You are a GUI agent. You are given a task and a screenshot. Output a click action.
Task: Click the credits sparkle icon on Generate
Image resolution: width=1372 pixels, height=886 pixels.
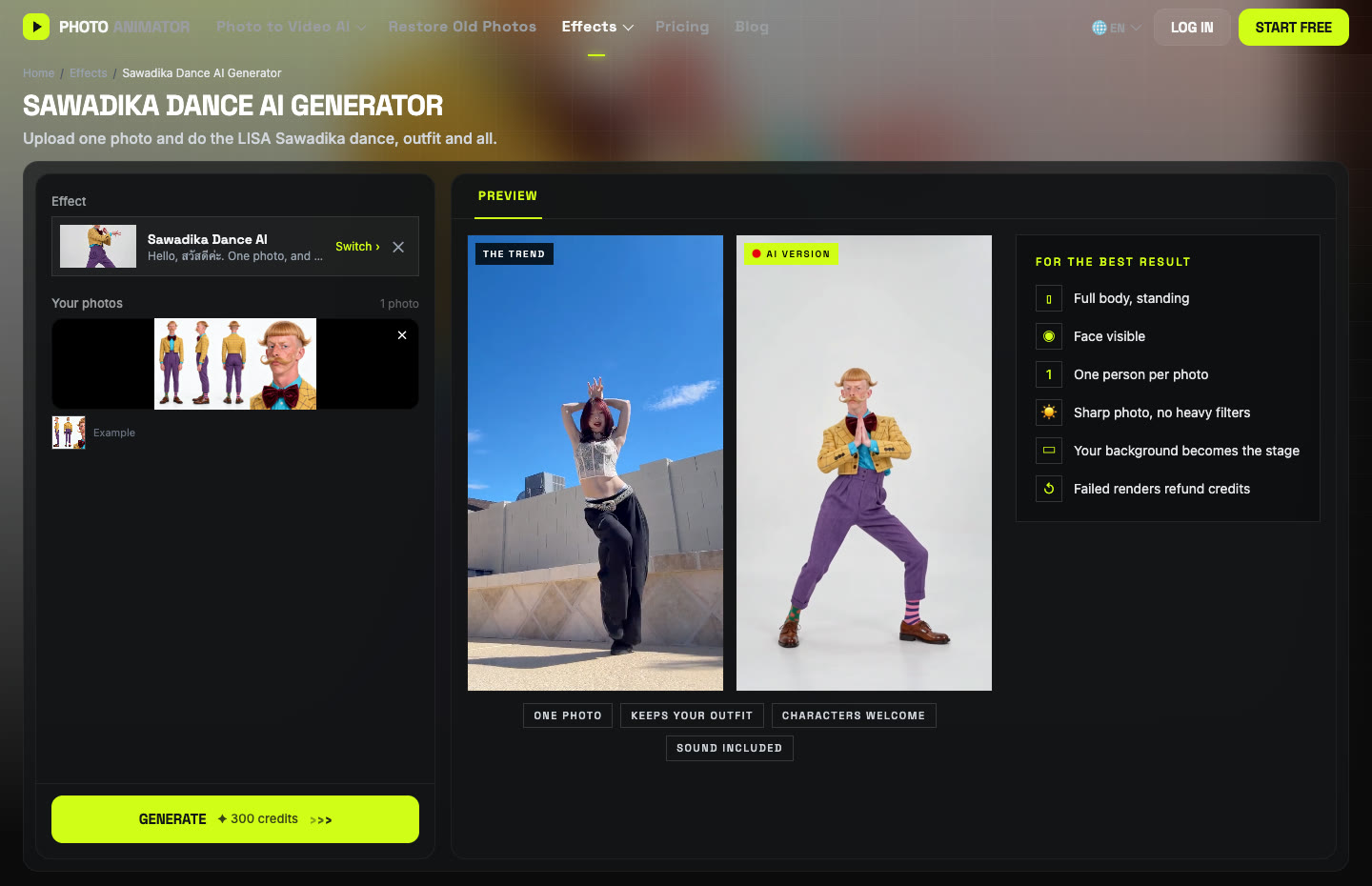click(222, 819)
